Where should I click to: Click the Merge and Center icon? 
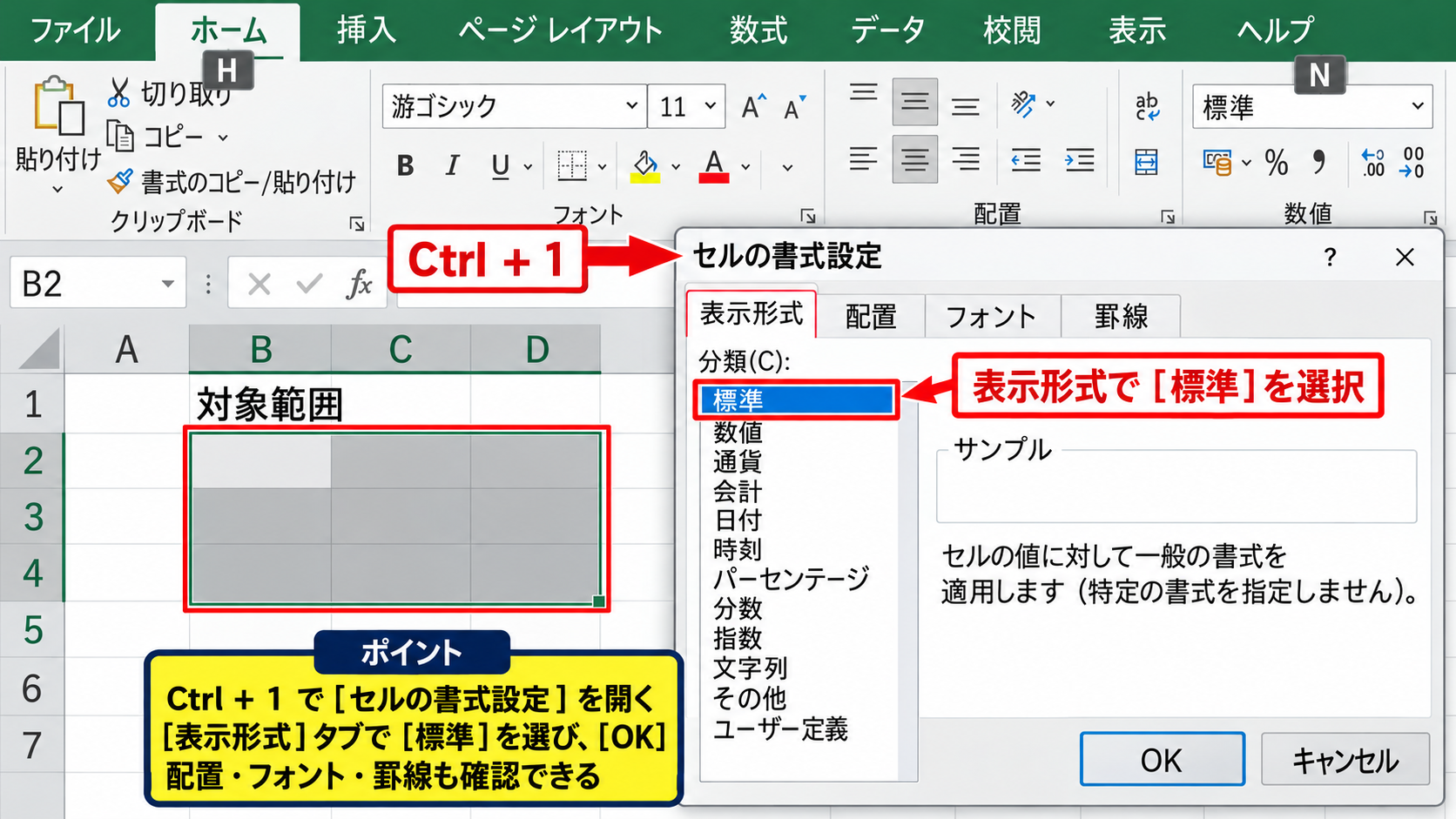click(1146, 162)
